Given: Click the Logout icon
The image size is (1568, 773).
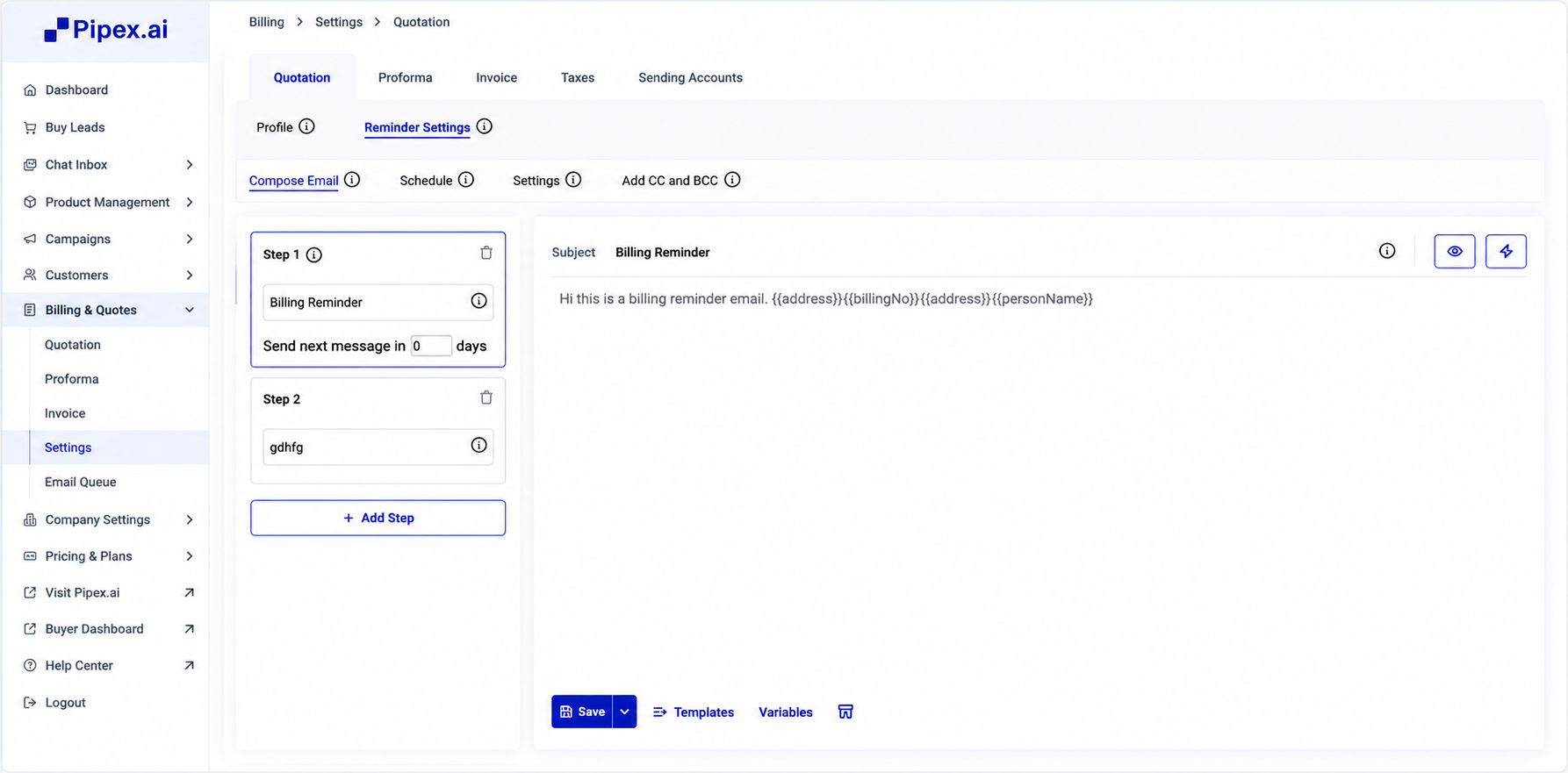Looking at the screenshot, I should click(30, 702).
